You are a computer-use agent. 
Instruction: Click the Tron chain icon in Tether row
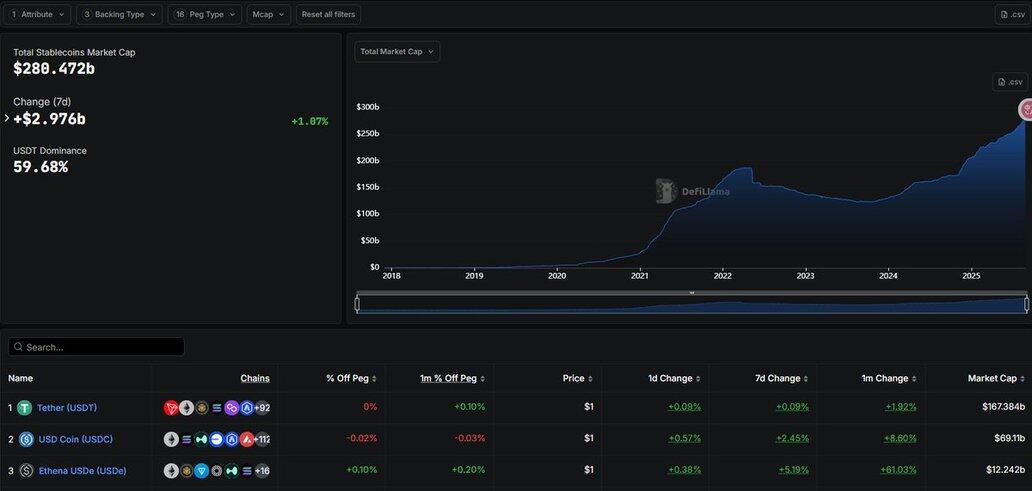[x=171, y=408]
